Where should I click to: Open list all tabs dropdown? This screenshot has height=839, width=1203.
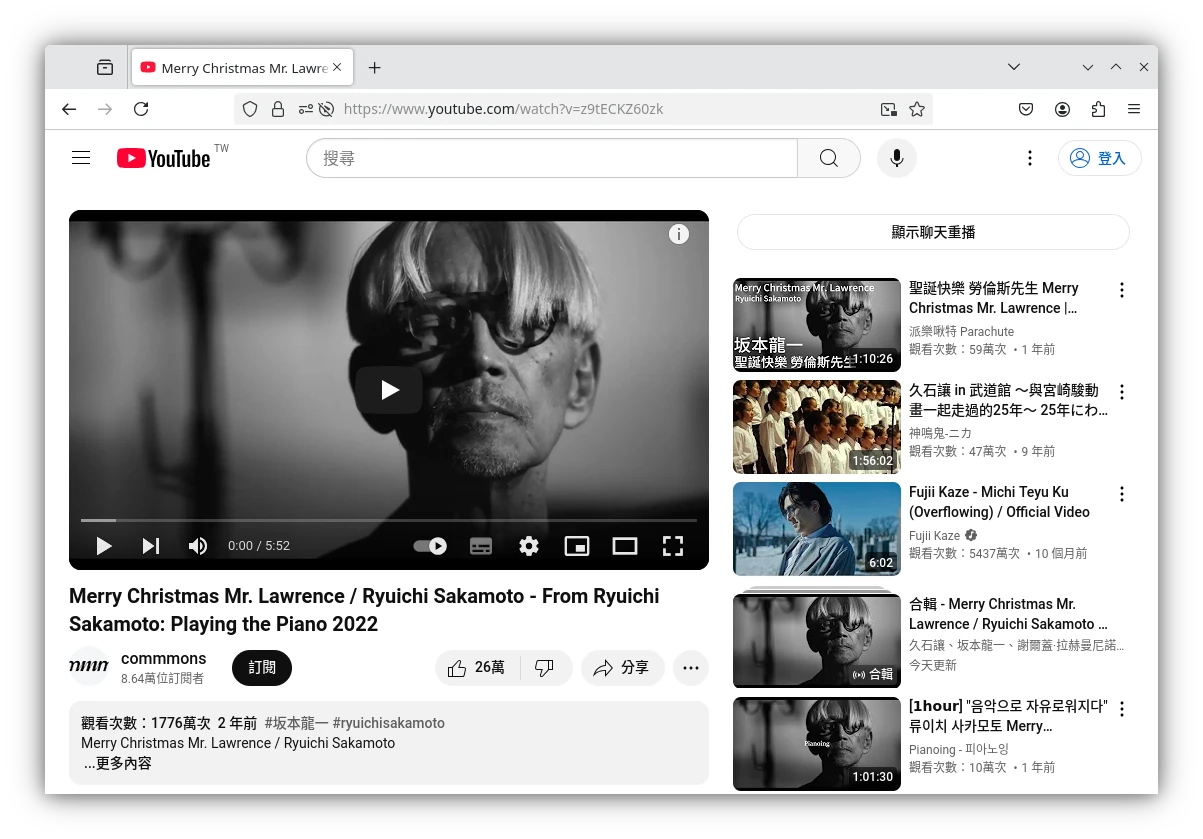pyautogui.click(x=1014, y=67)
